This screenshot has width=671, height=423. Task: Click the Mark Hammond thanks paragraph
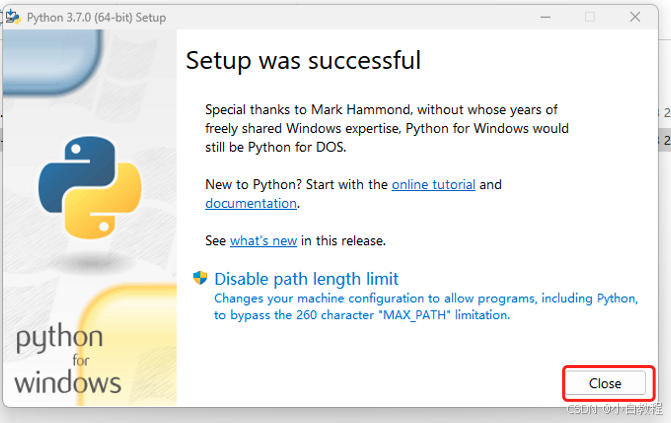[x=387, y=128]
